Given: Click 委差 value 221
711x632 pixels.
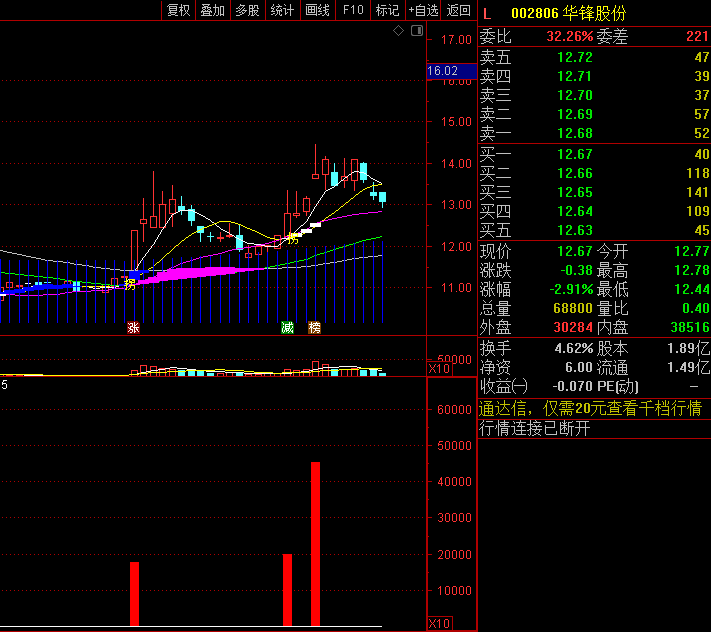Looking at the screenshot, I should pos(697,37).
